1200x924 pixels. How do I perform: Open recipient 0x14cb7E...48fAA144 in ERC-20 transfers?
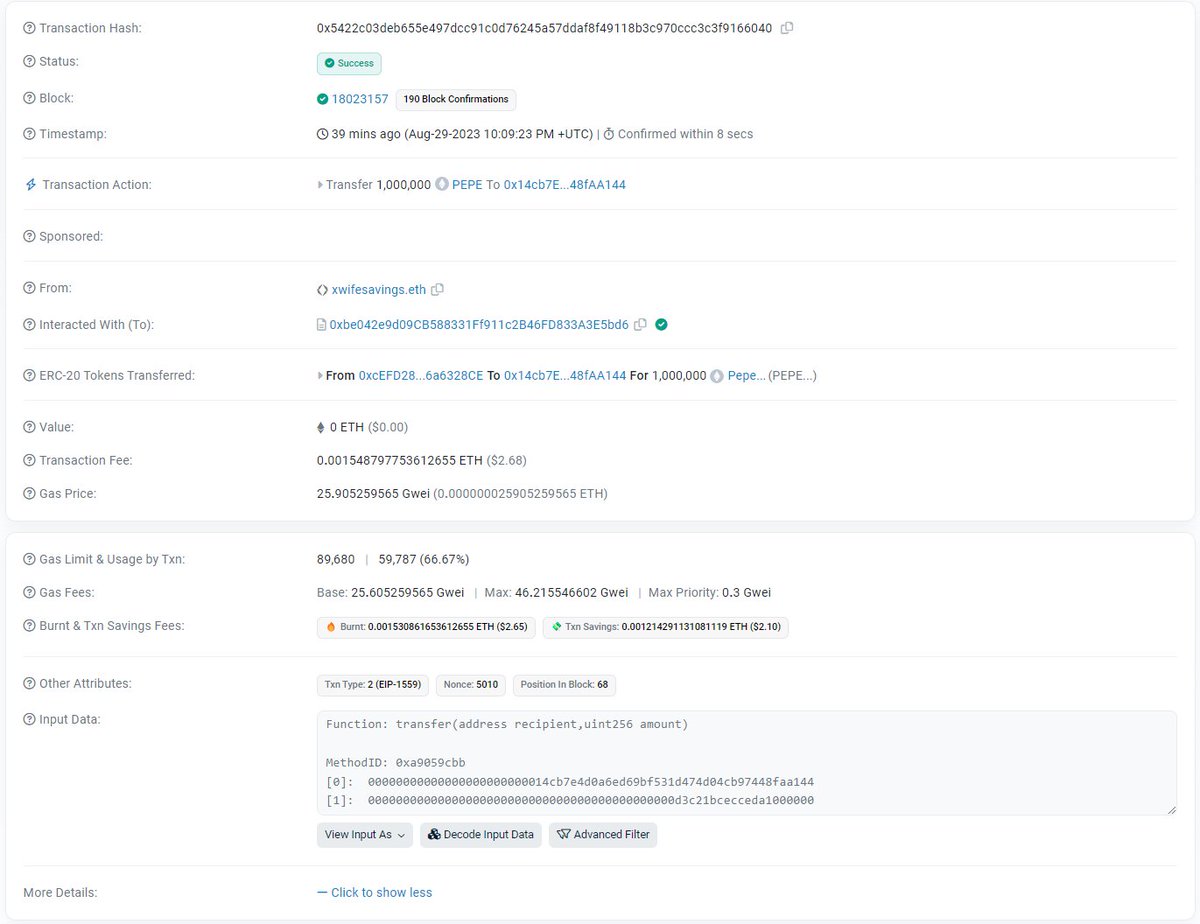(565, 376)
